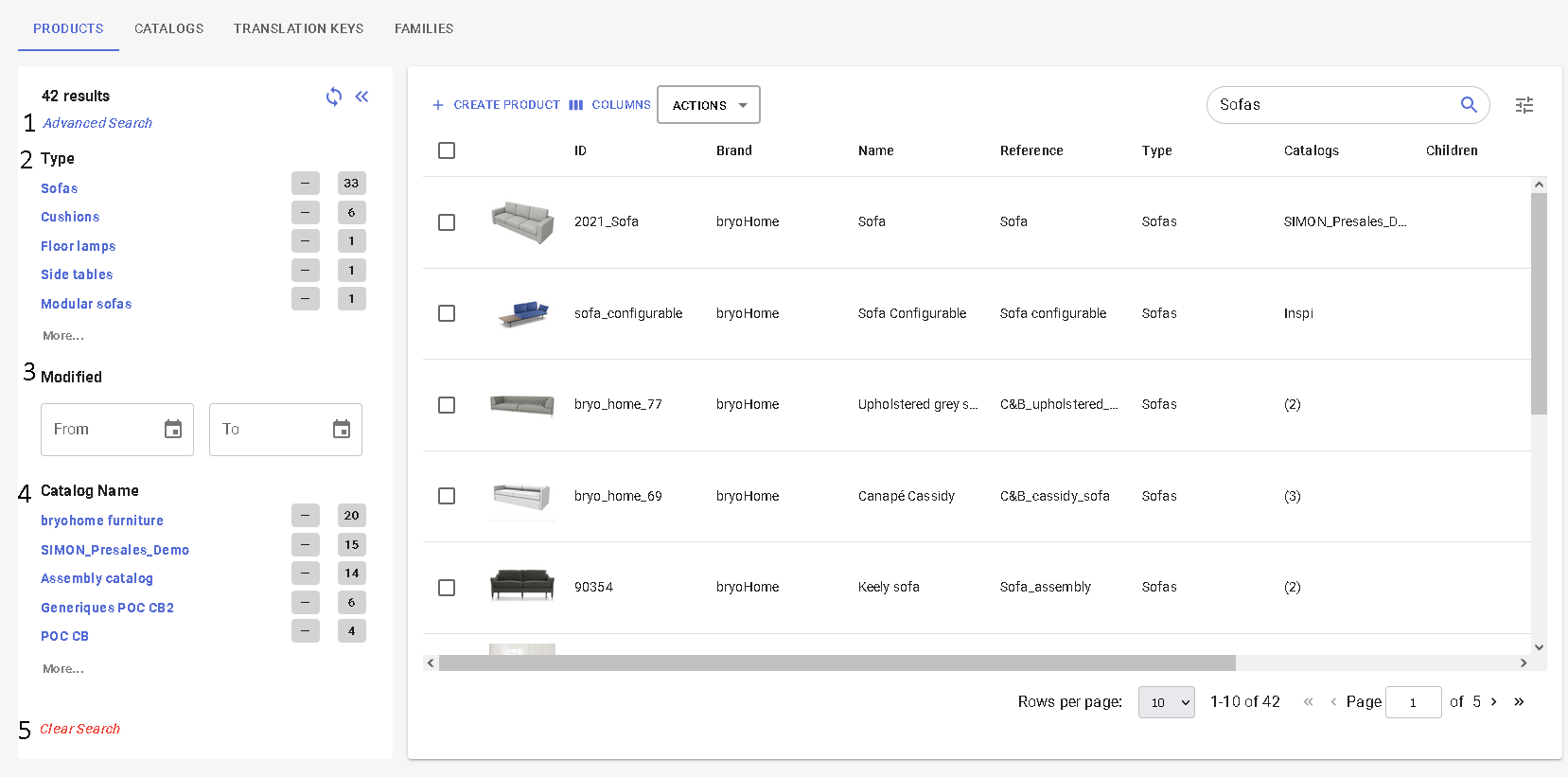Exclude Cushions type with minus button
This screenshot has width=1568, height=777.
pos(305,213)
